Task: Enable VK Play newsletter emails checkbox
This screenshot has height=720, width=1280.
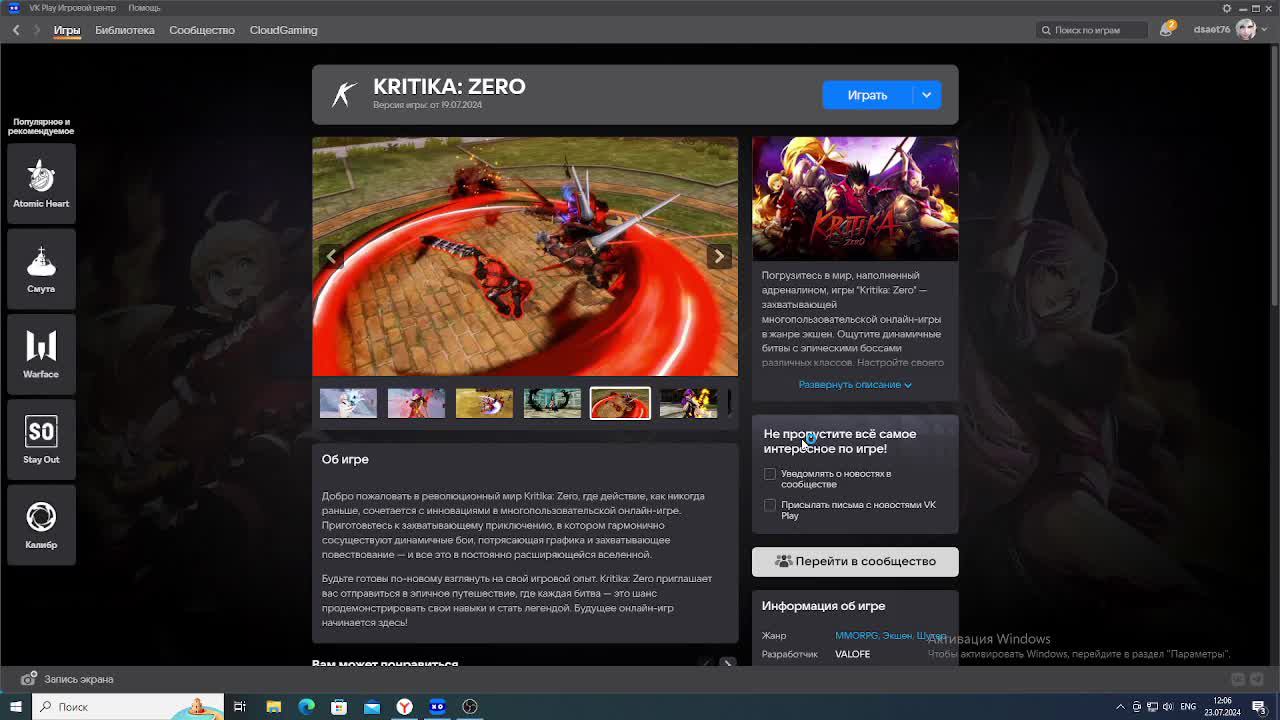Action: click(x=770, y=505)
